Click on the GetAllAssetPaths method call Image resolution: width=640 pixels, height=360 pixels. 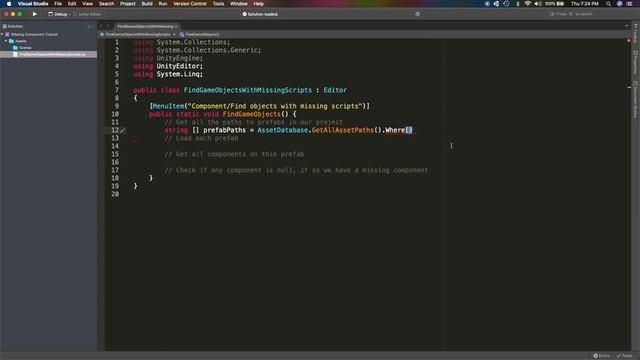[342, 130]
